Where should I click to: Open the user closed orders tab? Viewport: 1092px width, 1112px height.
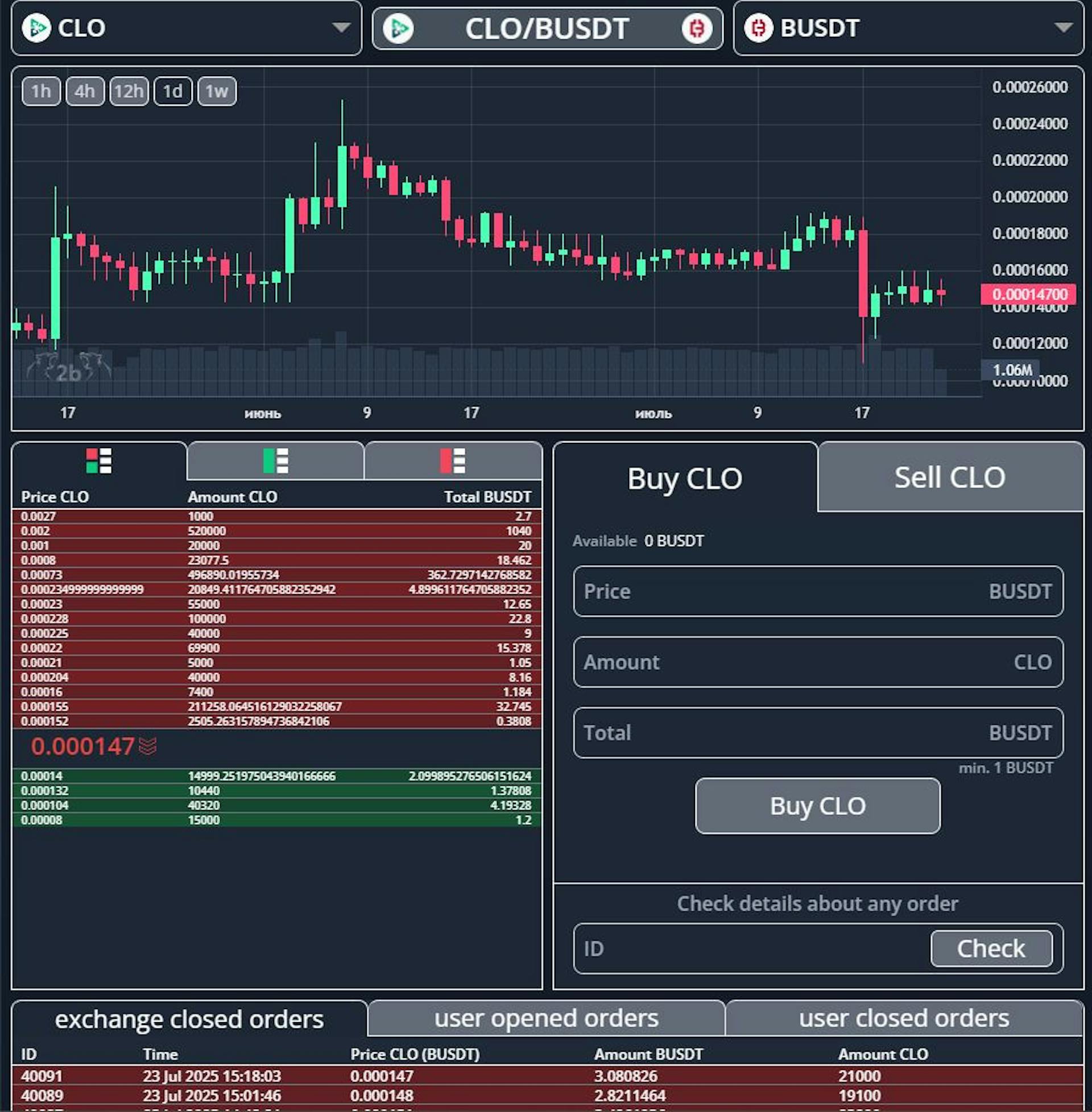click(904, 1018)
